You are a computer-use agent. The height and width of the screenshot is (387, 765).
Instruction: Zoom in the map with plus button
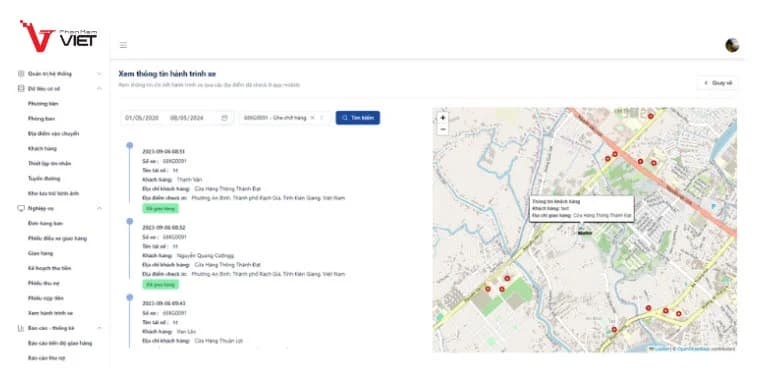(x=443, y=118)
